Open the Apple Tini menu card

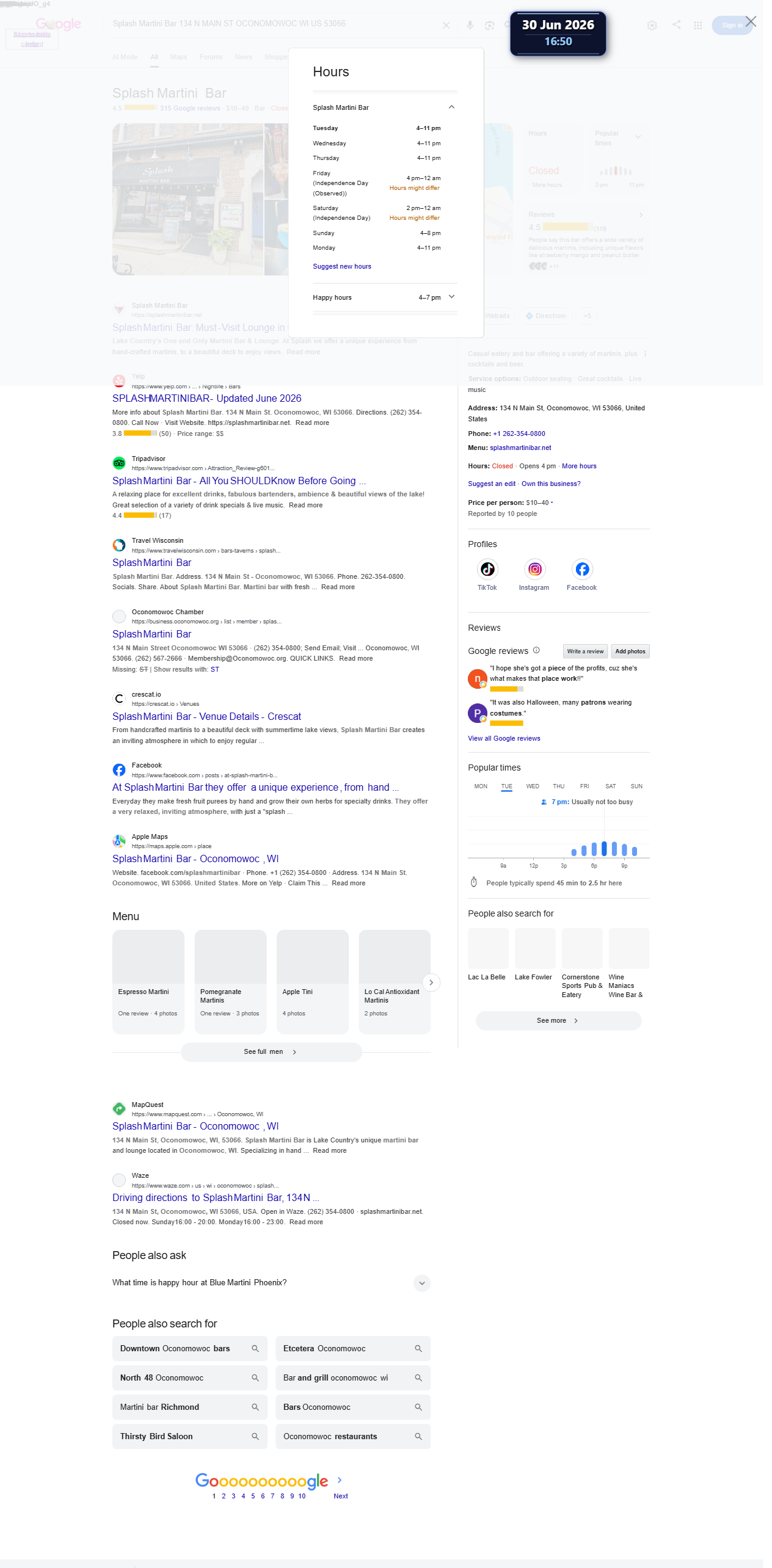(313, 982)
